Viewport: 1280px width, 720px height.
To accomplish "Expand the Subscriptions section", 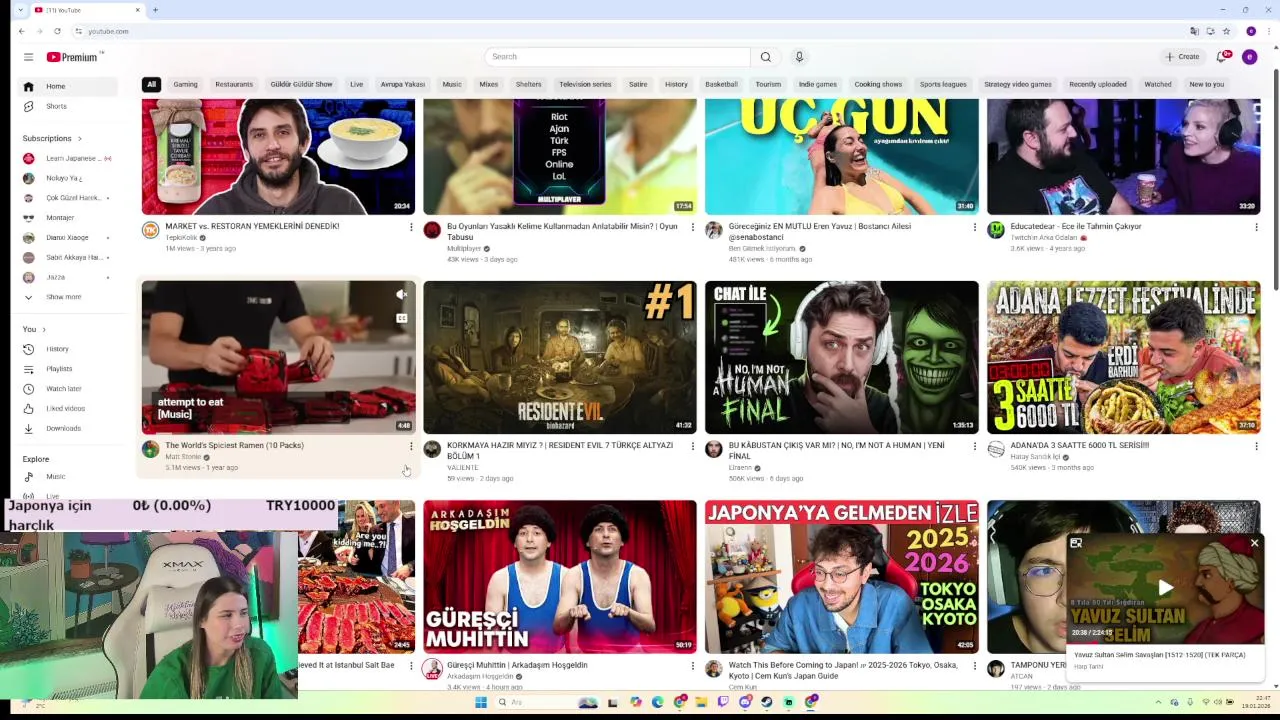I will 52,138.
